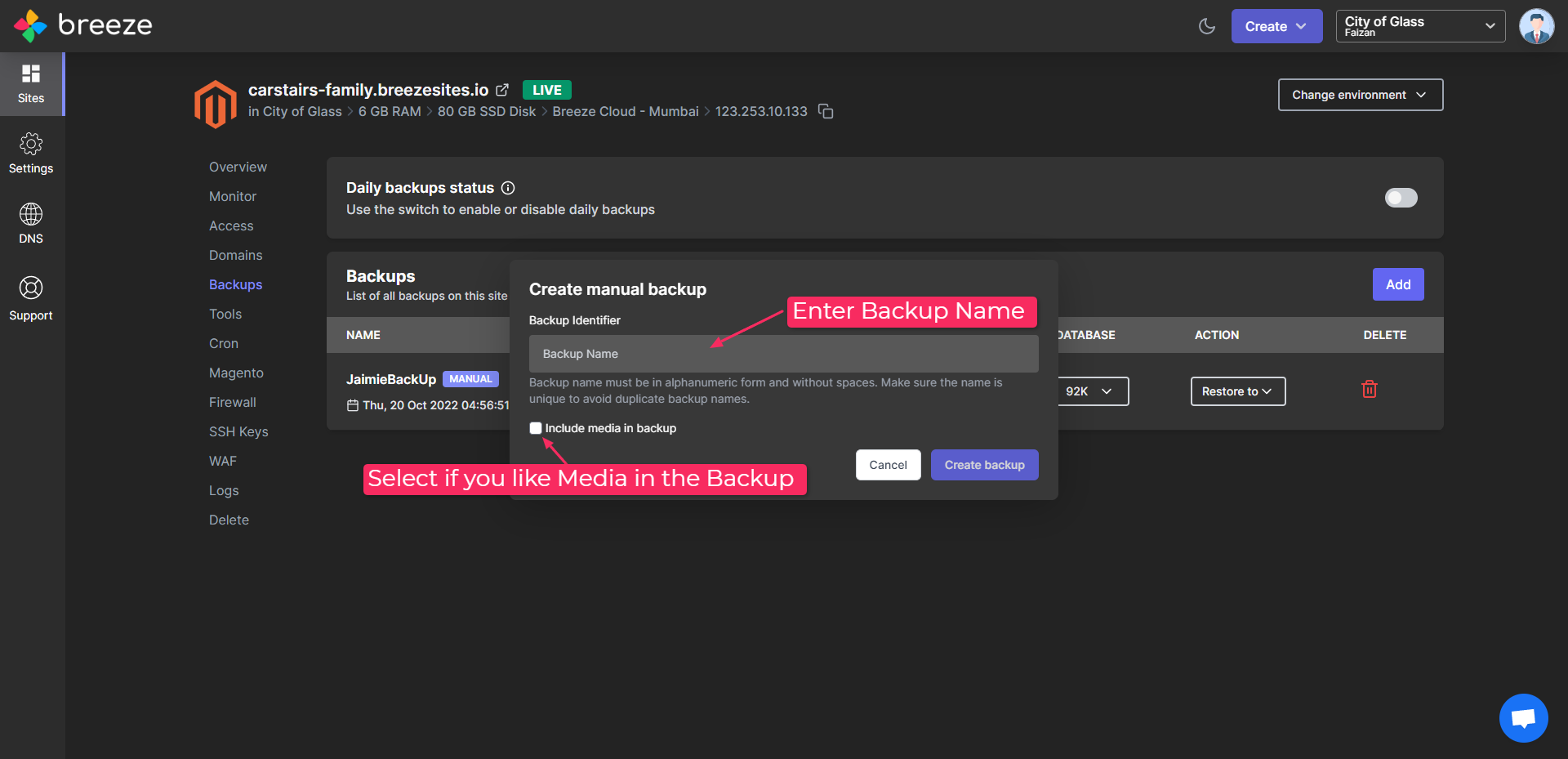The width and height of the screenshot is (1568, 759).
Task: Open the Logs menu item
Action: tap(224, 490)
